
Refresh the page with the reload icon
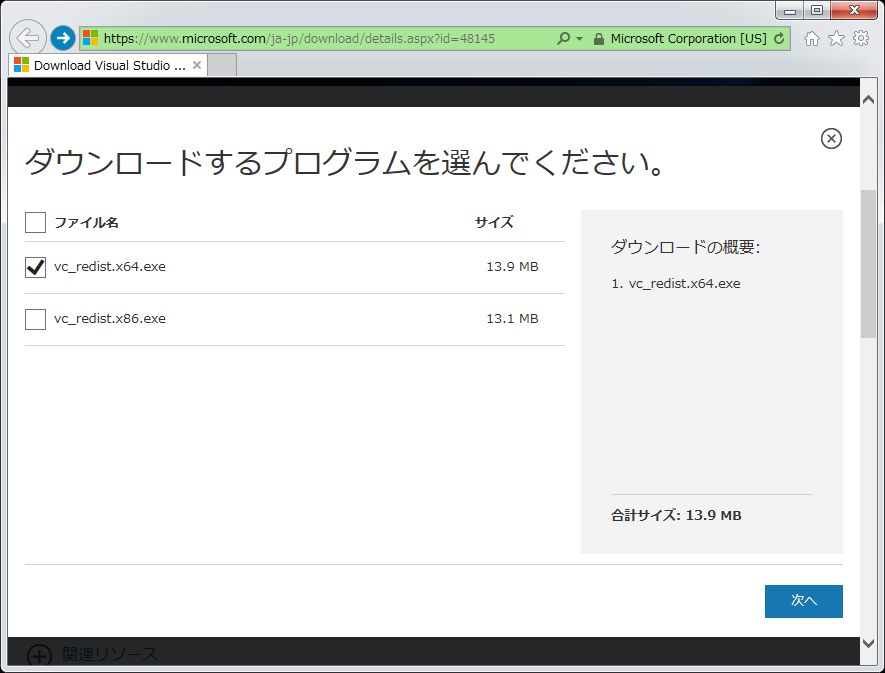[x=779, y=39]
